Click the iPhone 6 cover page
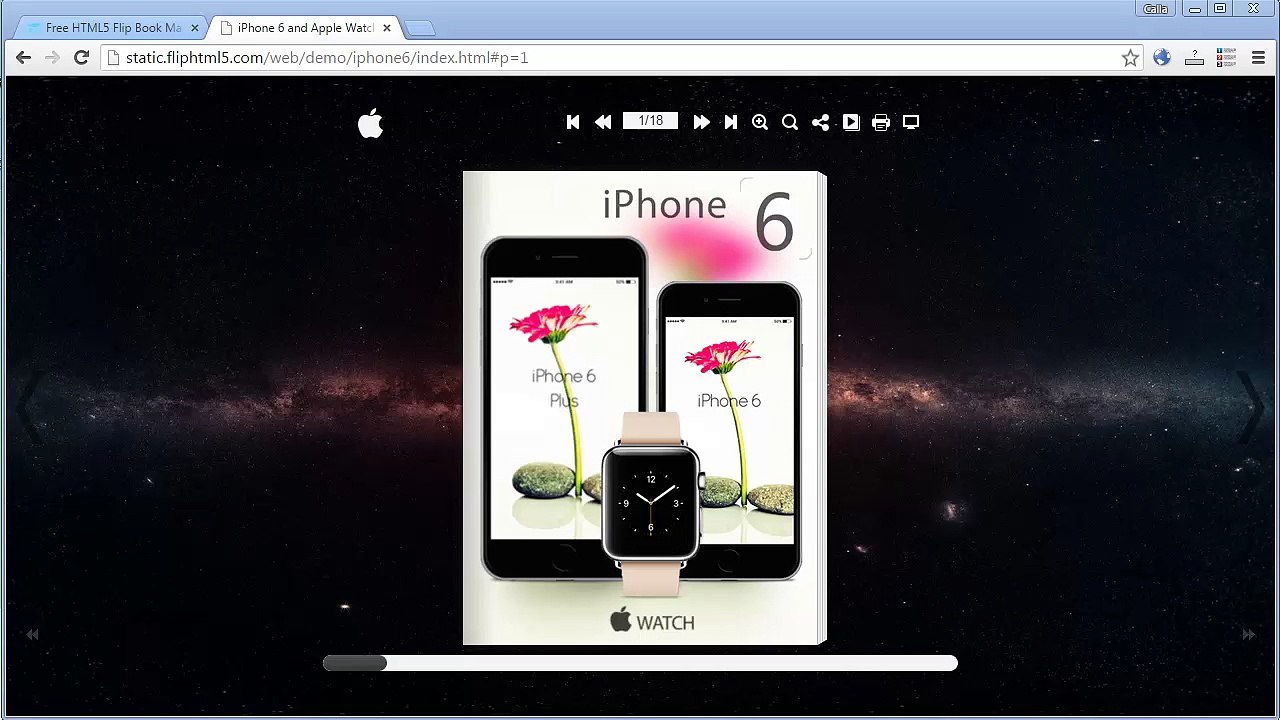This screenshot has width=1280, height=720. point(641,408)
